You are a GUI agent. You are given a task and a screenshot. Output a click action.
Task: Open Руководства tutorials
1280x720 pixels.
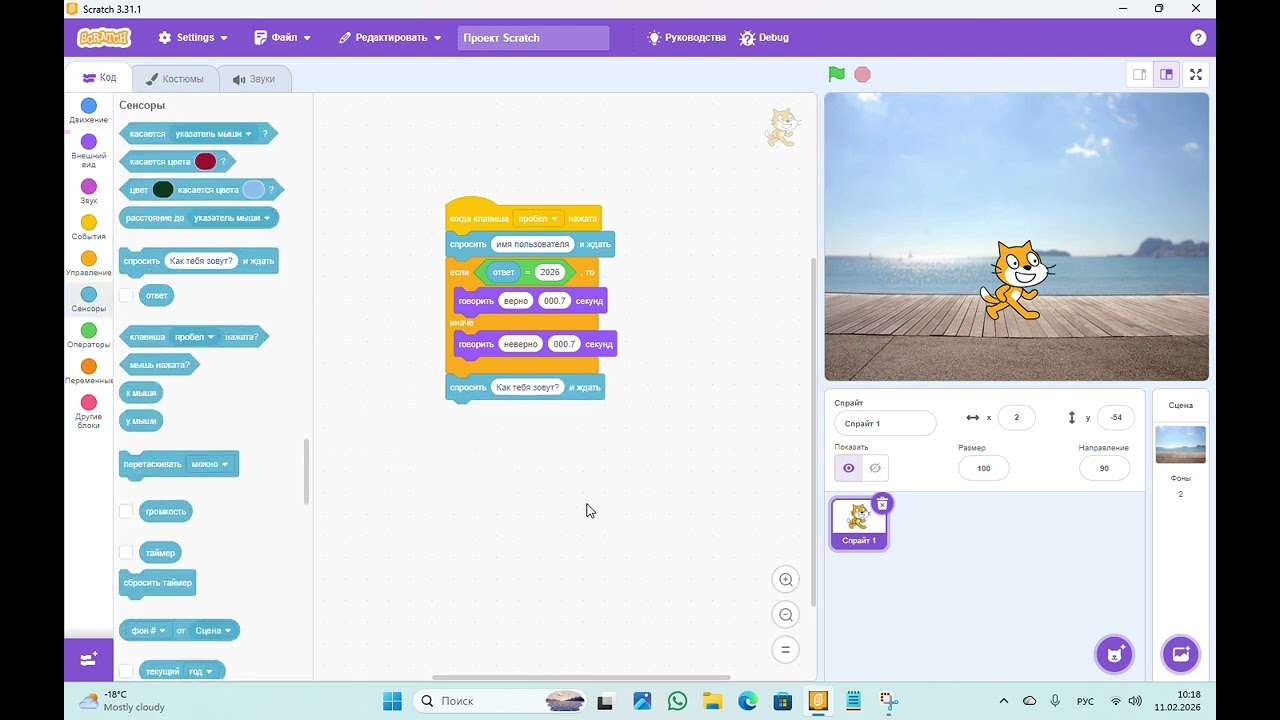click(x=686, y=38)
